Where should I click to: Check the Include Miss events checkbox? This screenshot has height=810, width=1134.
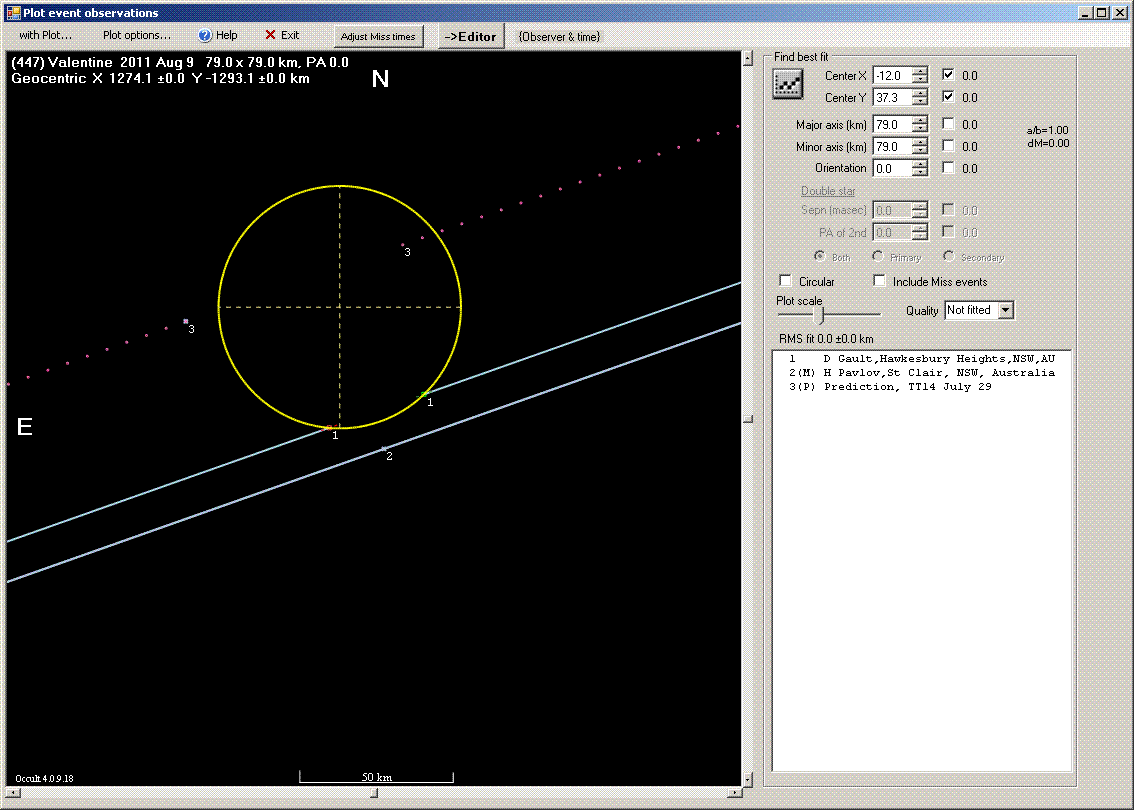[879, 281]
